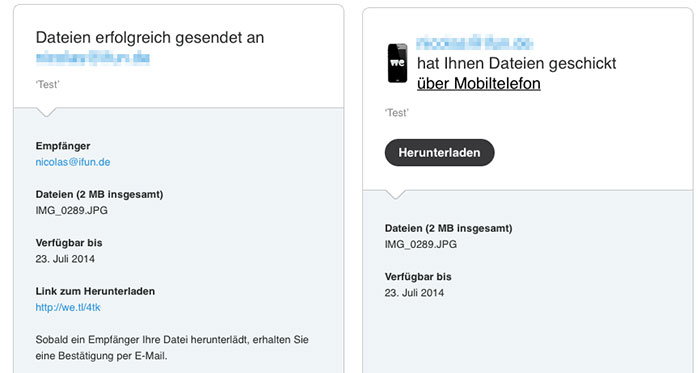
Task: Click the blurred email under 'Dateien erfolgreich gesendet an'
Action: 92,58
